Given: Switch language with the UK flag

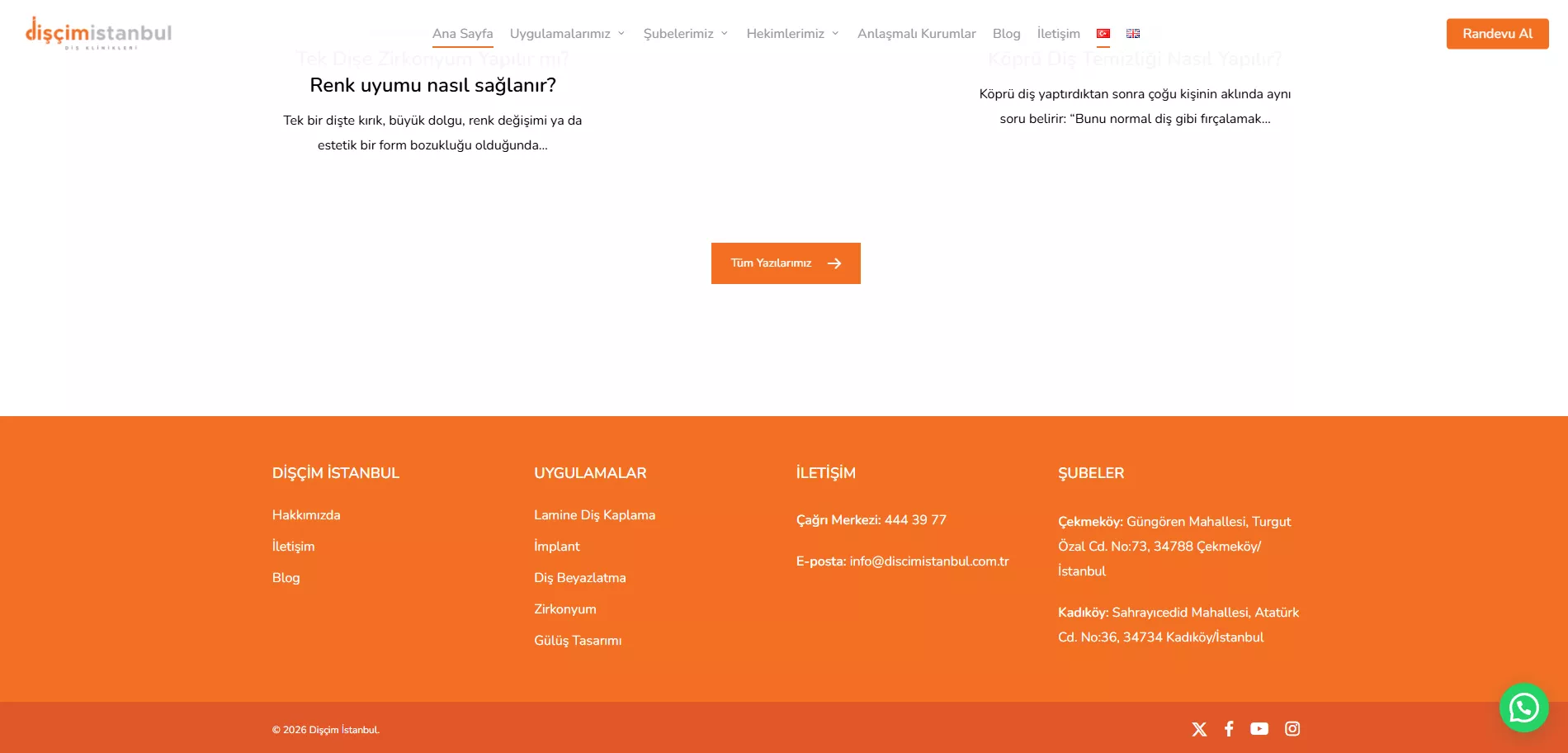Looking at the screenshot, I should coord(1133,34).
